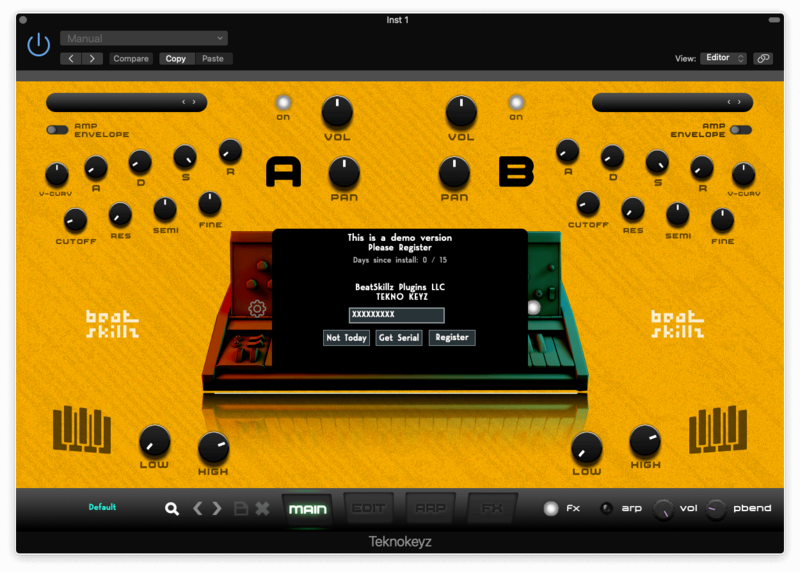Viewport: 800px width, 572px height.
Task: Go to next preset in plugin header
Action: (92, 59)
